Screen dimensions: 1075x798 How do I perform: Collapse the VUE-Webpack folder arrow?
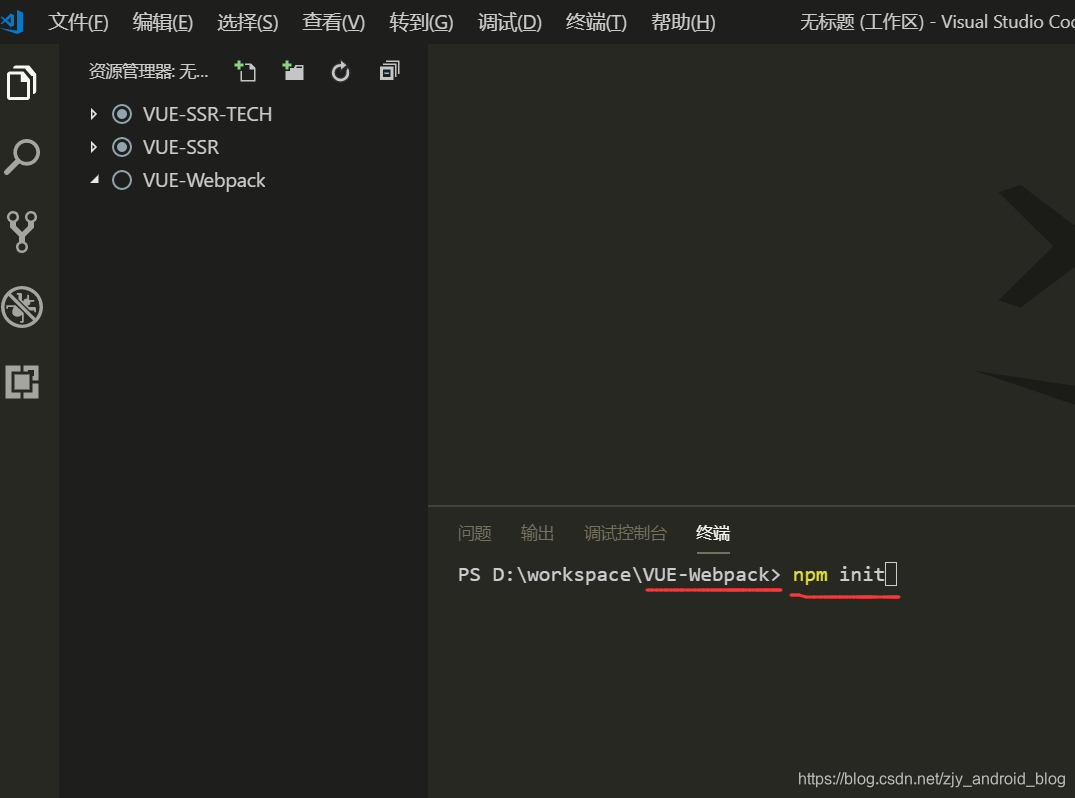95,180
